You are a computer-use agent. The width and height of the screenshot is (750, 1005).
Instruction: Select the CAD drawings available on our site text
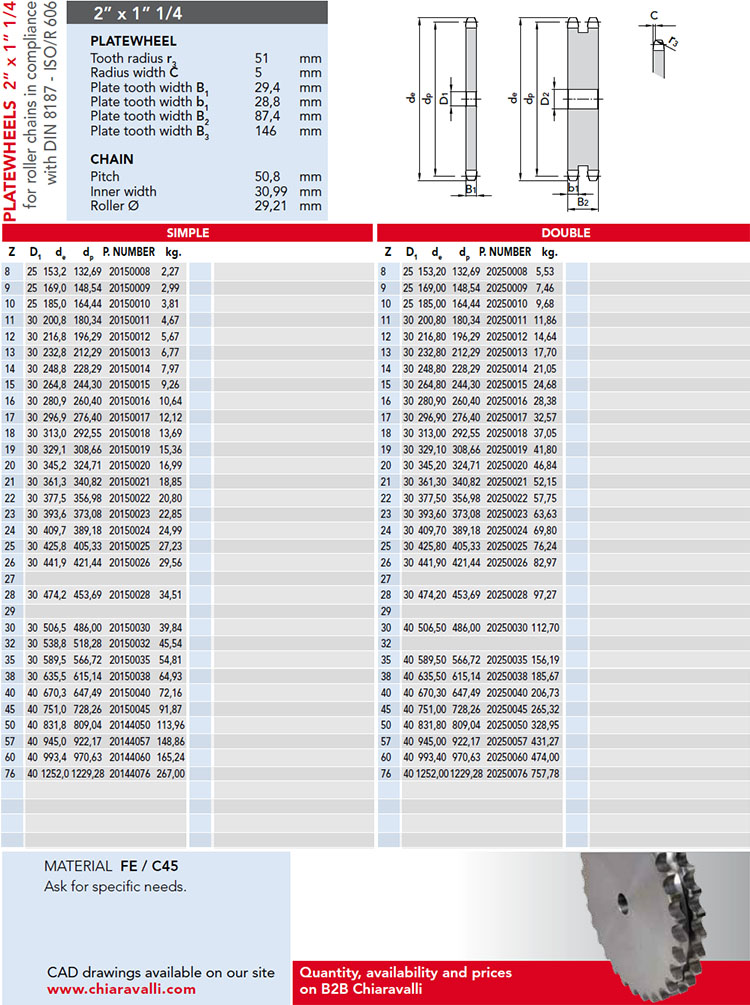pos(161,972)
